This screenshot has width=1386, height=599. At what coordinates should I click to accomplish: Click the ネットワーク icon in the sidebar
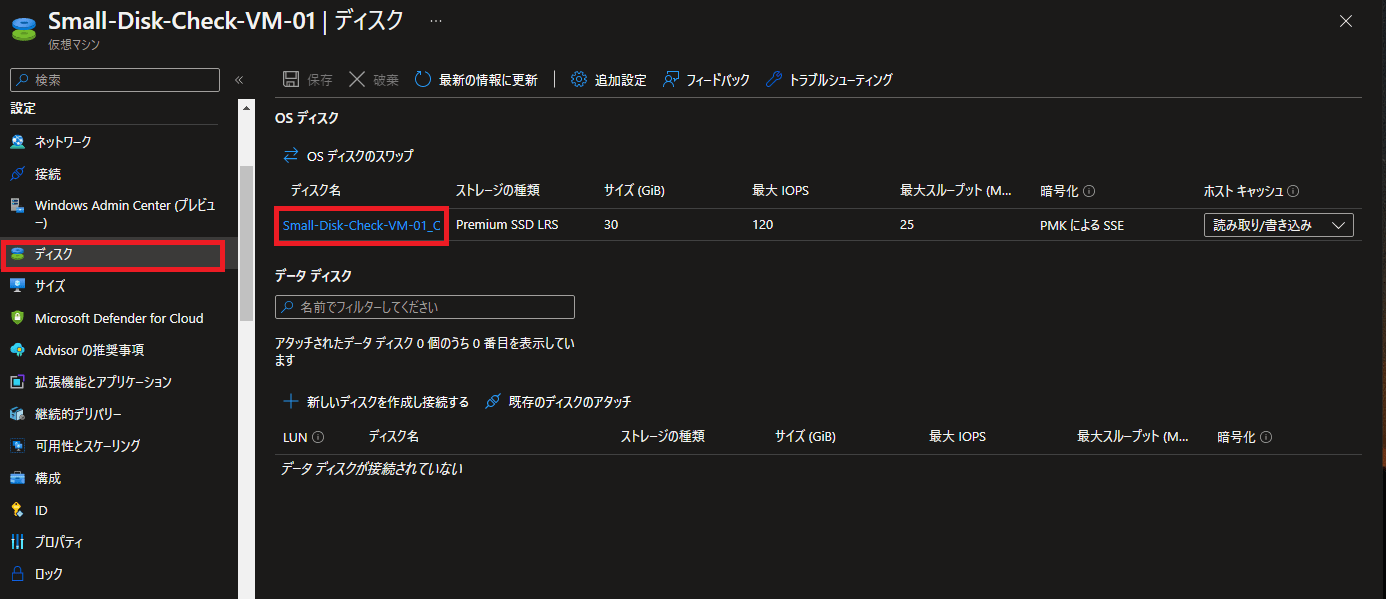(17, 142)
